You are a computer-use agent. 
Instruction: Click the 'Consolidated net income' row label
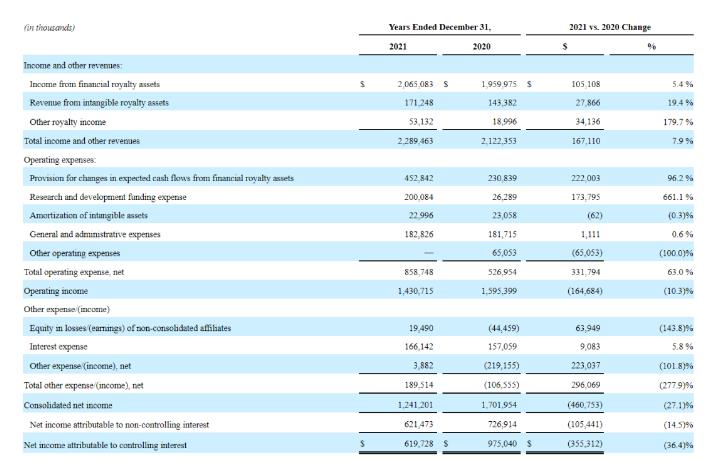tap(68, 404)
